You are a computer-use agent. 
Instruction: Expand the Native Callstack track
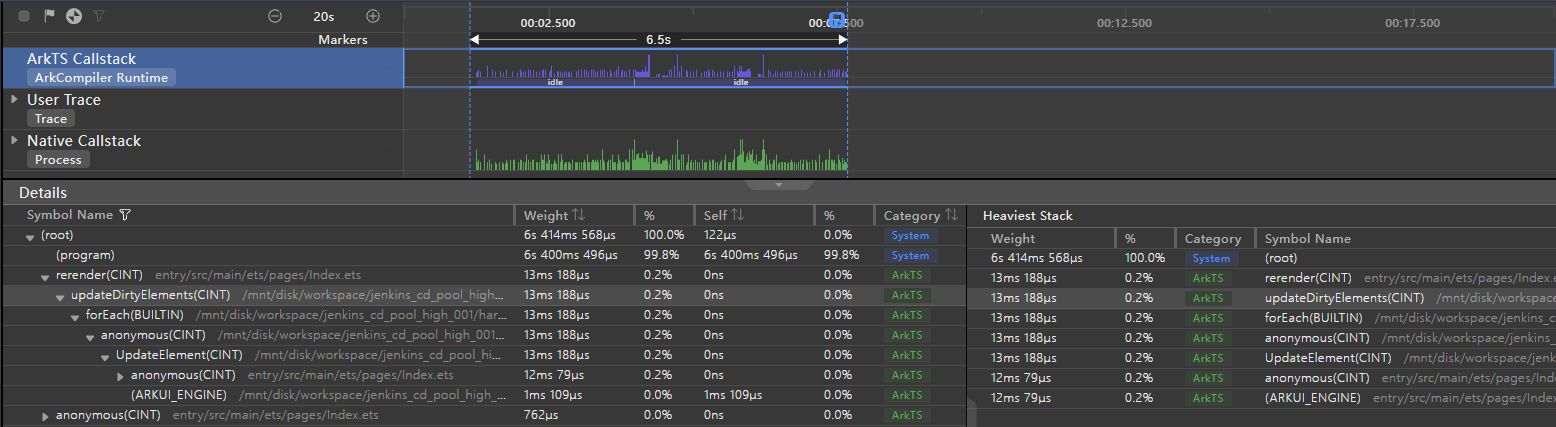[x=14, y=141]
